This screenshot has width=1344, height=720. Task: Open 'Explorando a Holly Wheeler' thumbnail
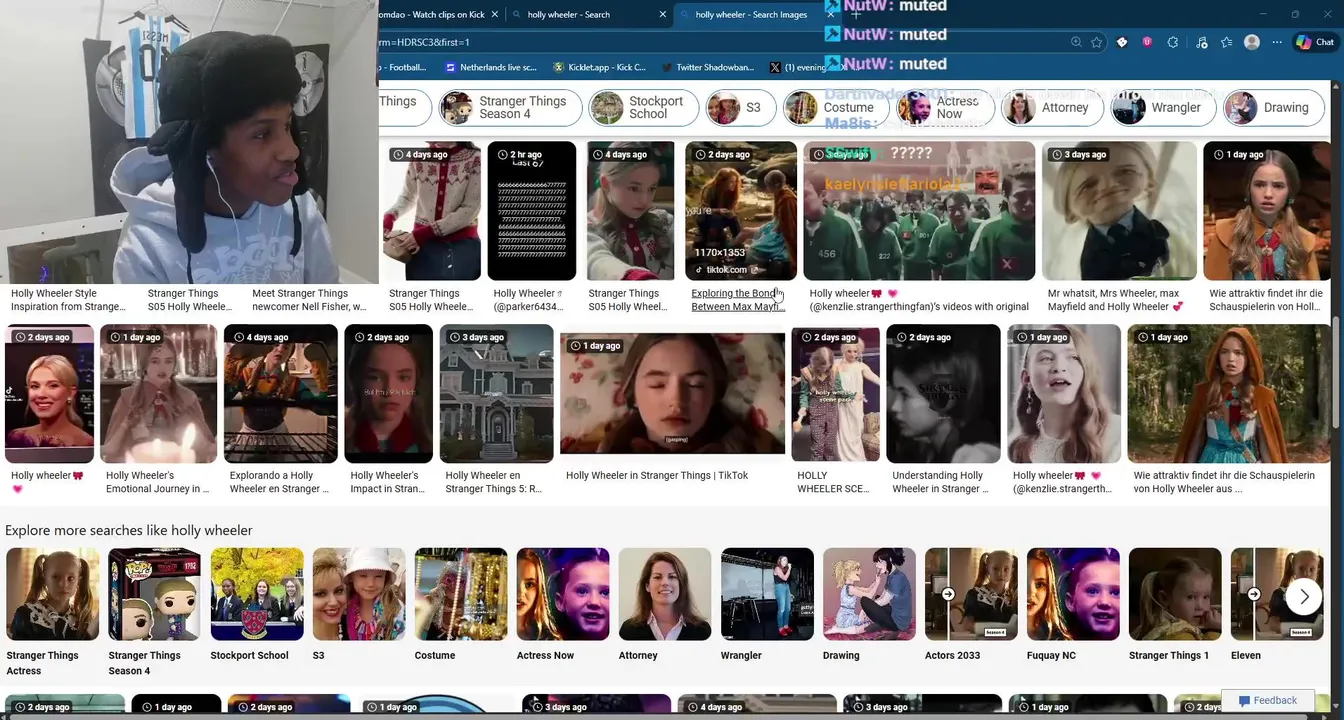pos(281,393)
